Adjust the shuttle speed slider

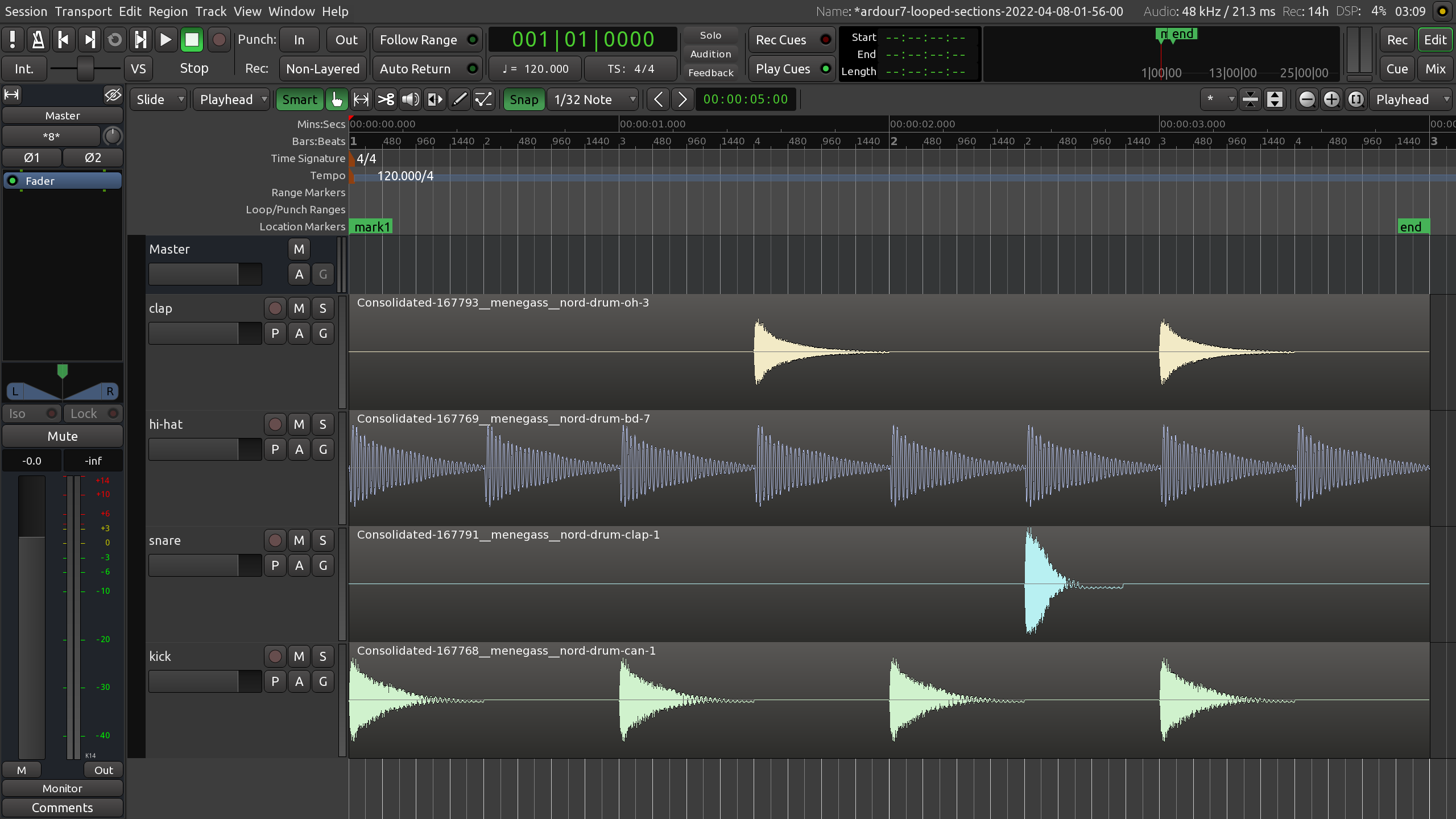tap(85, 69)
